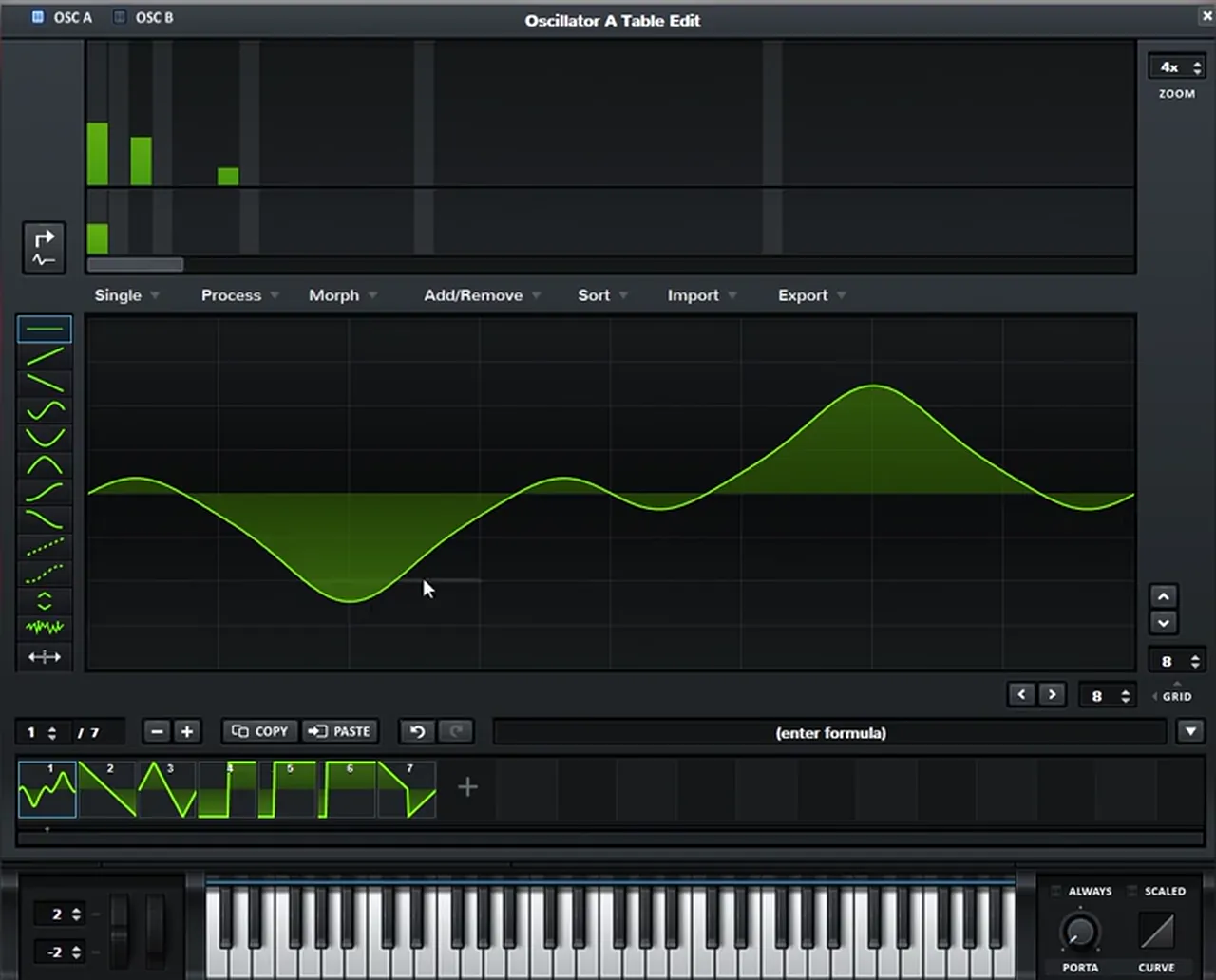Click the PORTA knob
The image size is (1216, 980).
(x=1080, y=932)
